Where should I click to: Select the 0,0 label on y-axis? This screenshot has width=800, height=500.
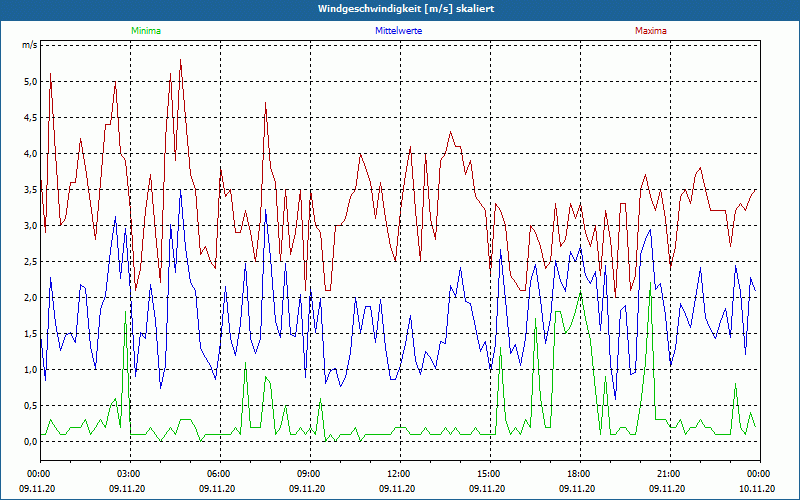point(30,441)
